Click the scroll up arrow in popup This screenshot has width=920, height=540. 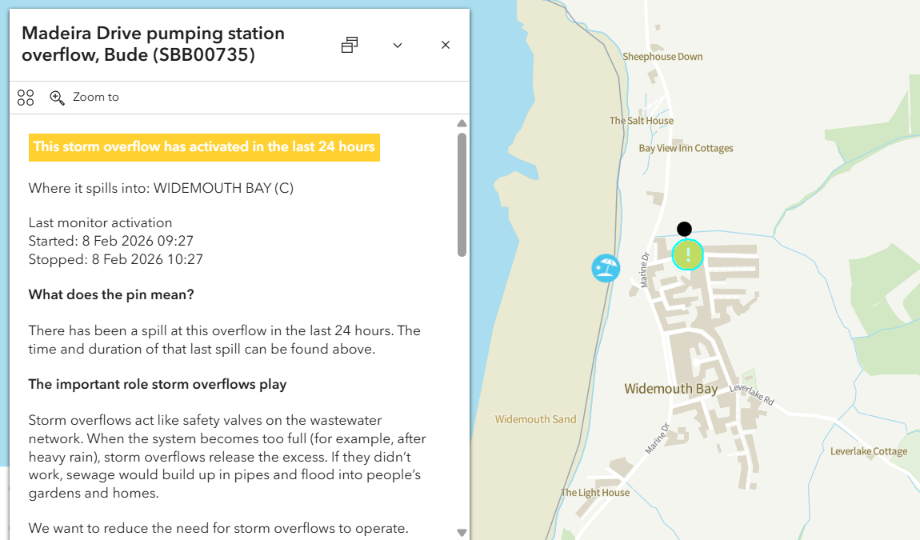[461, 123]
